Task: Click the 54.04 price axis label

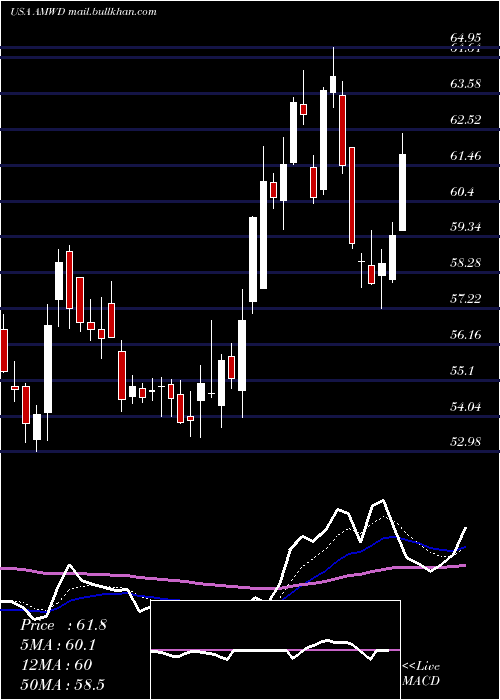Action: [x=466, y=406]
